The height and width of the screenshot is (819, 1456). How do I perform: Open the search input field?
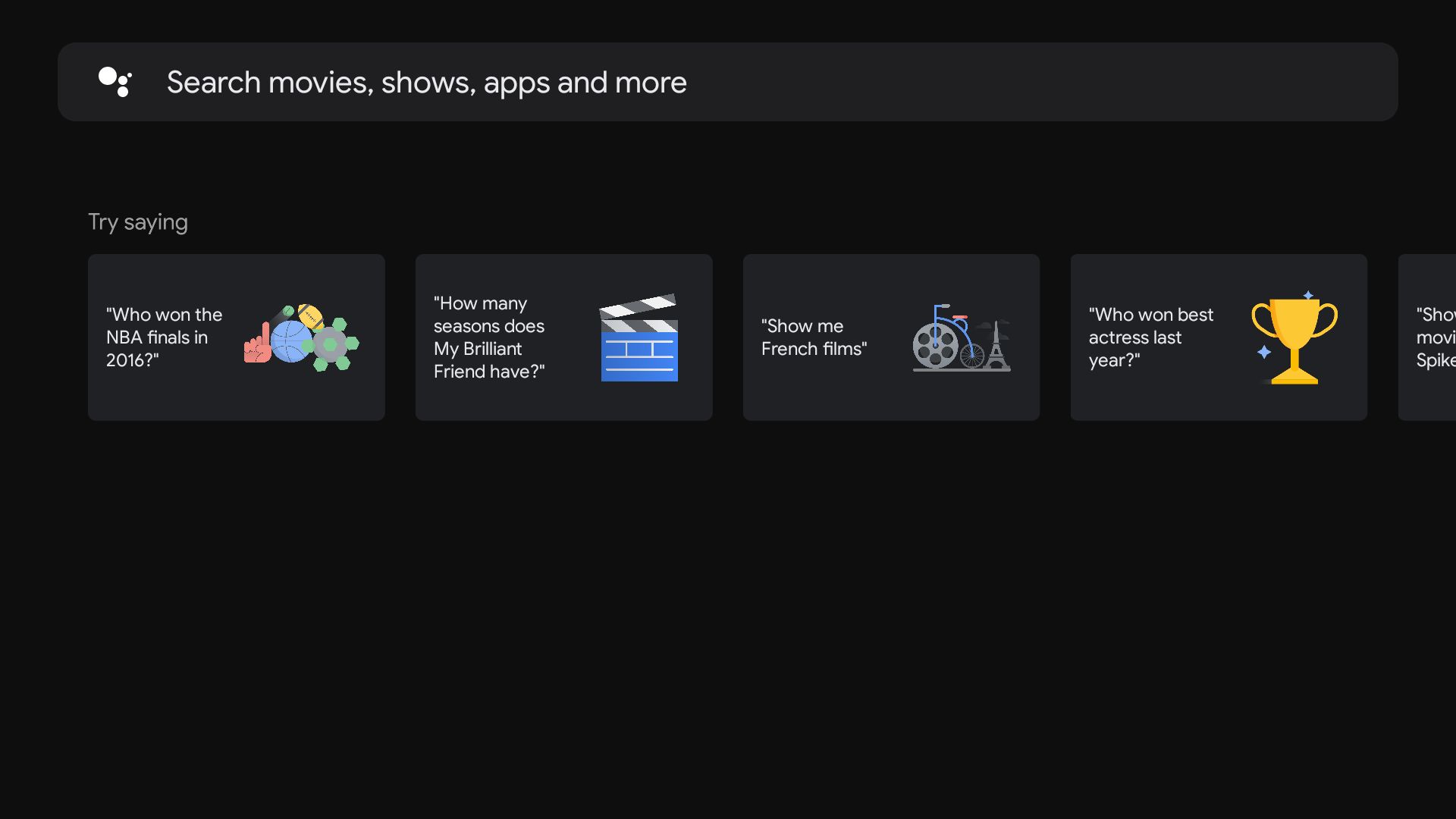click(728, 82)
